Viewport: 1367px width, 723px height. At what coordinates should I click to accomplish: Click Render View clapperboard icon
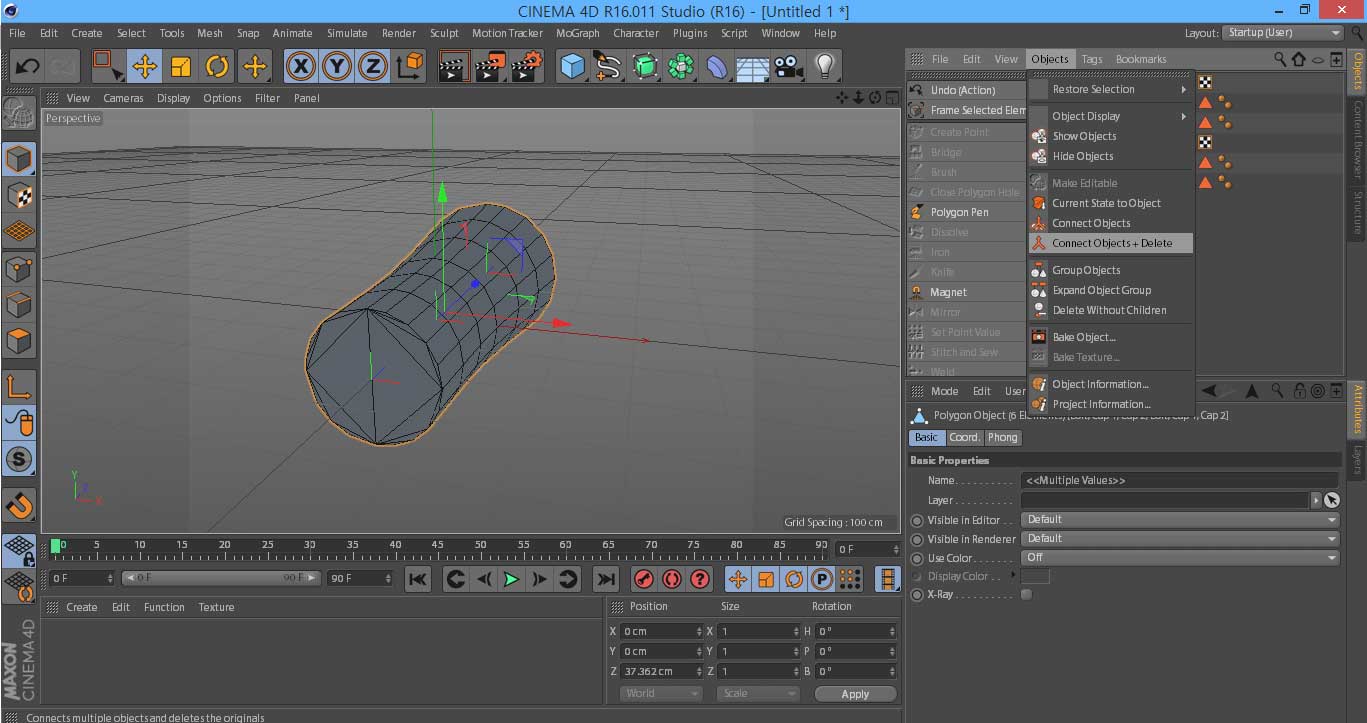tap(455, 67)
